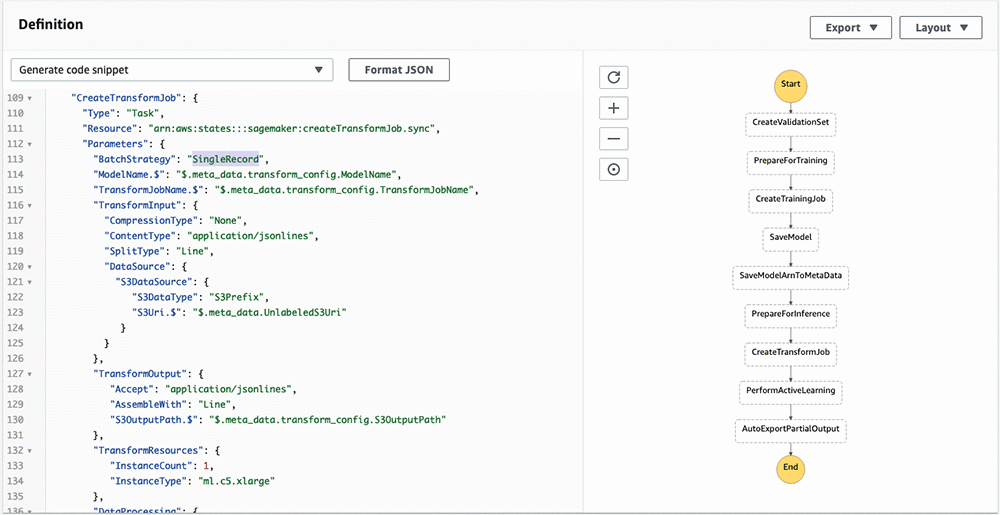The width and height of the screenshot is (1000, 515).
Task: Click the Format JSON button
Action: pos(399,70)
